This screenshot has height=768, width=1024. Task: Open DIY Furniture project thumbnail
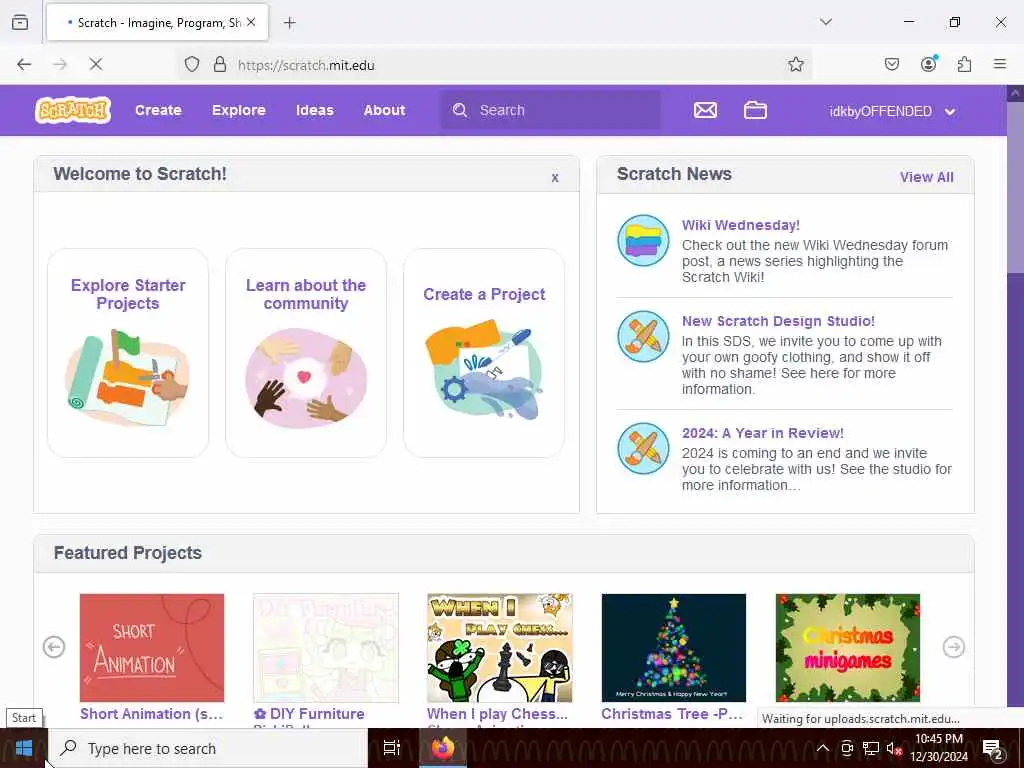326,648
